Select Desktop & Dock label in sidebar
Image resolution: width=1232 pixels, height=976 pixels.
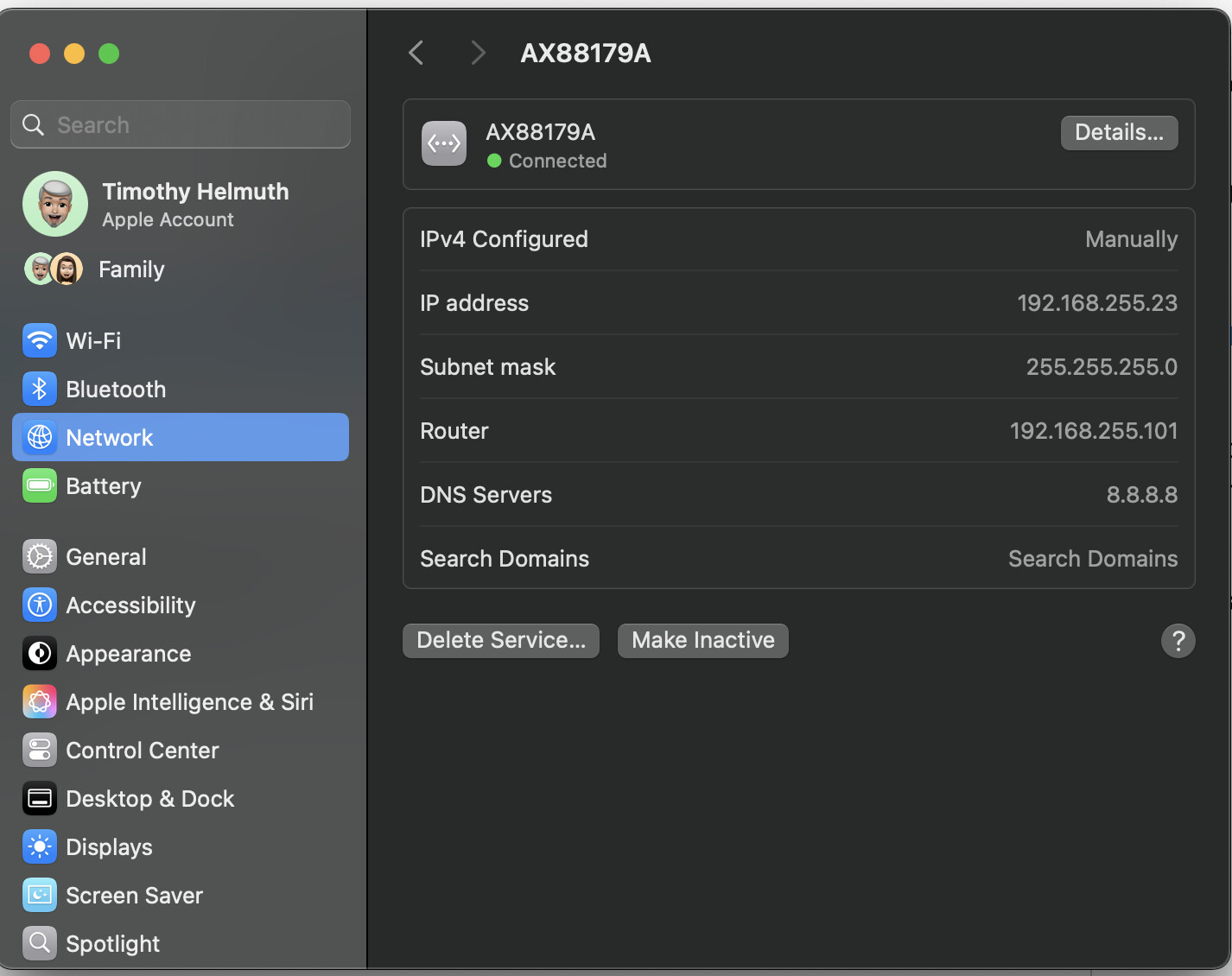[150, 799]
